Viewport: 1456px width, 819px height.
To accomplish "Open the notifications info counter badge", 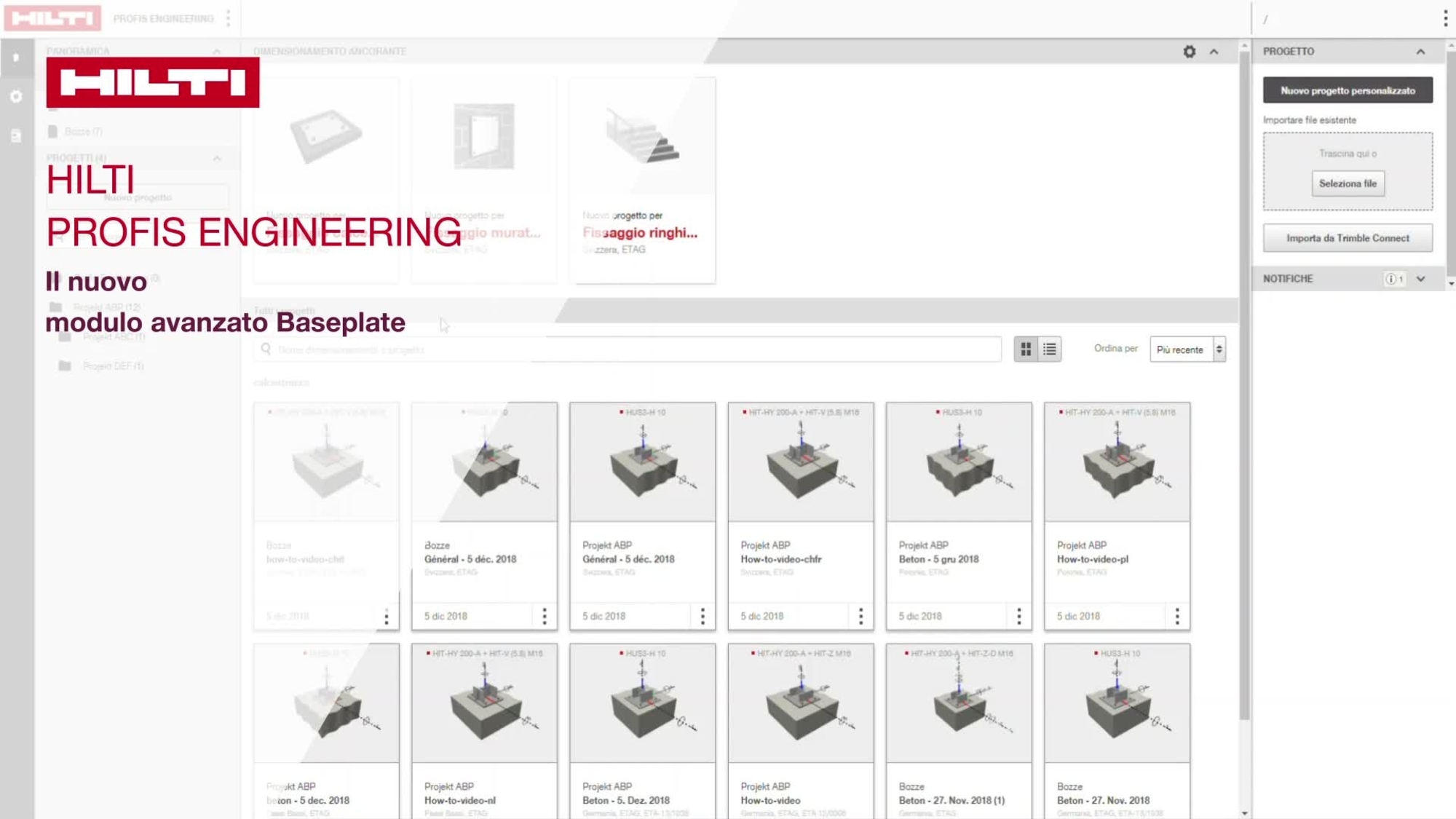I will tap(1394, 279).
